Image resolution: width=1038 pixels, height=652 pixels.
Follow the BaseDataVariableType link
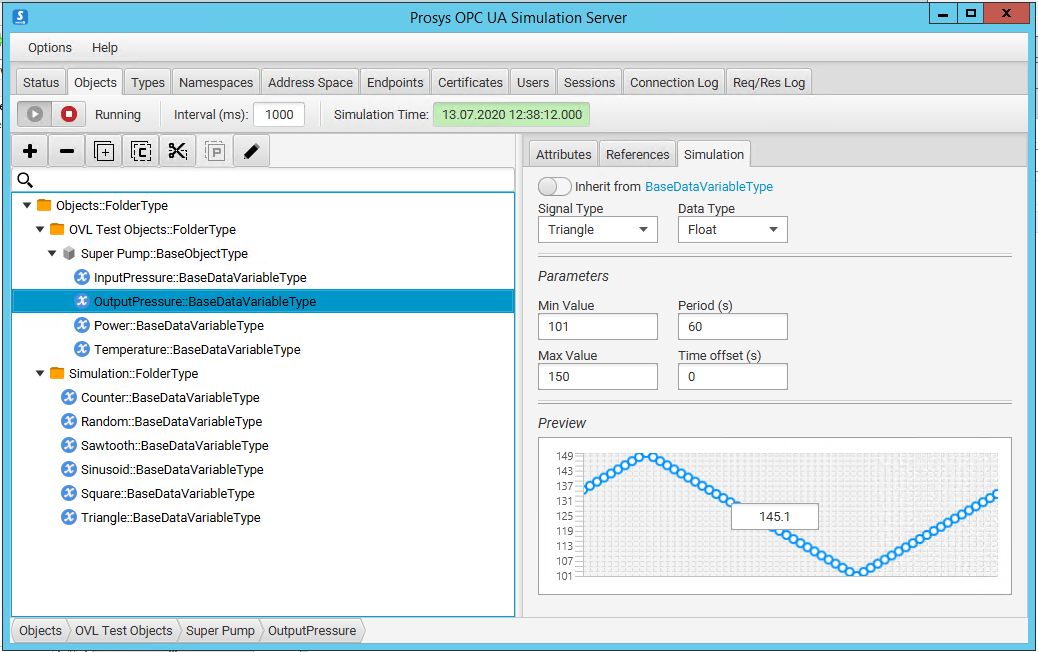(x=709, y=187)
